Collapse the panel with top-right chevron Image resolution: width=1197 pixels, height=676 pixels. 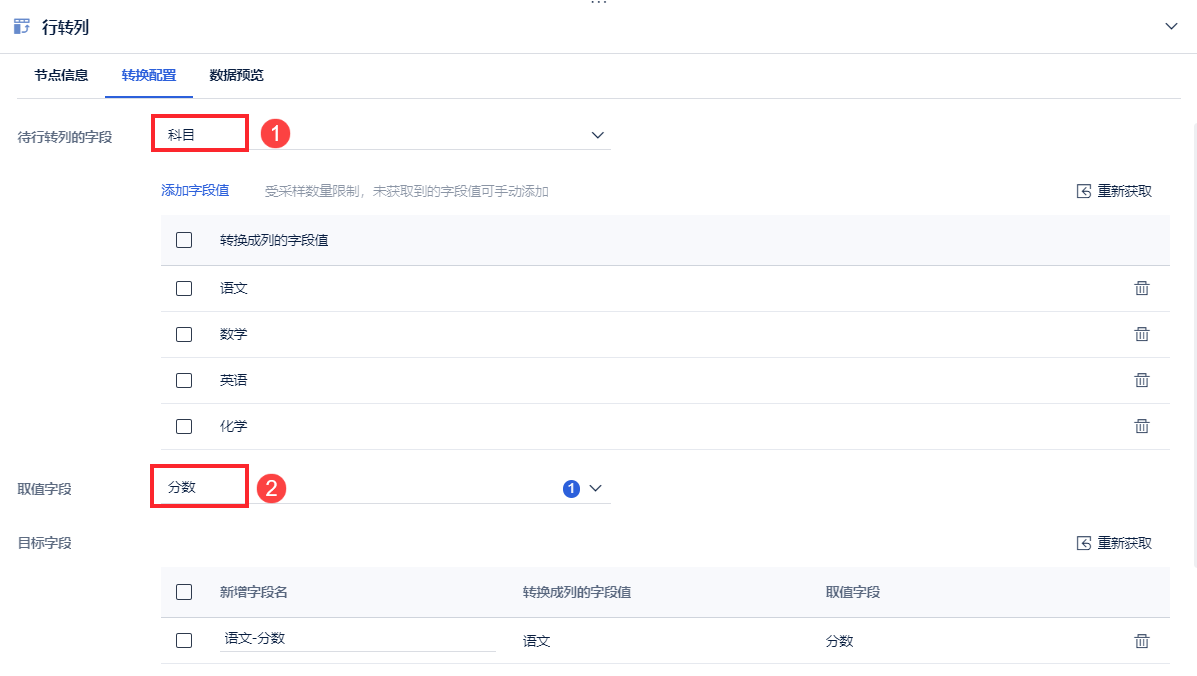(1171, 27)
